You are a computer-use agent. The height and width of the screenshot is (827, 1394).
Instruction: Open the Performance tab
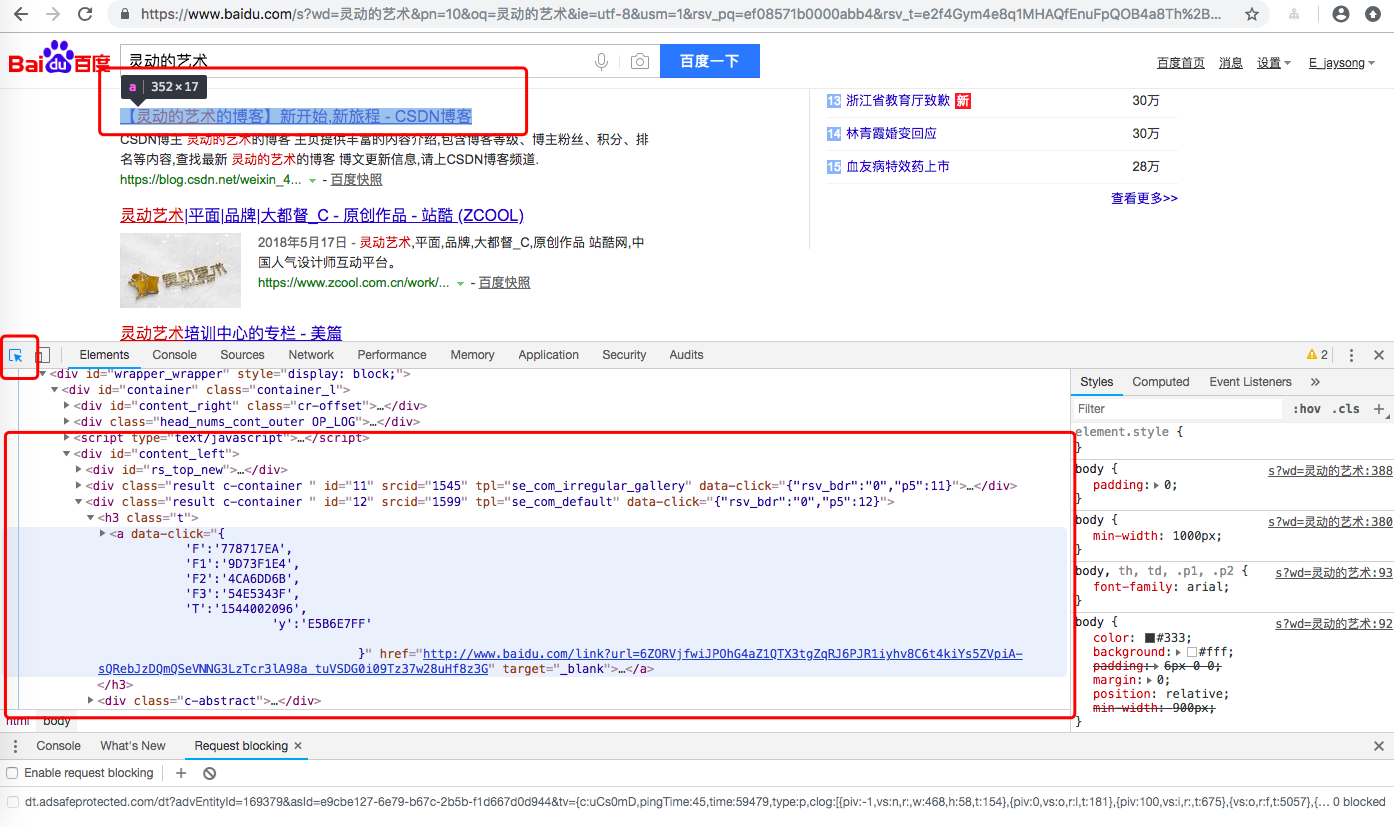tap(392, 355)
